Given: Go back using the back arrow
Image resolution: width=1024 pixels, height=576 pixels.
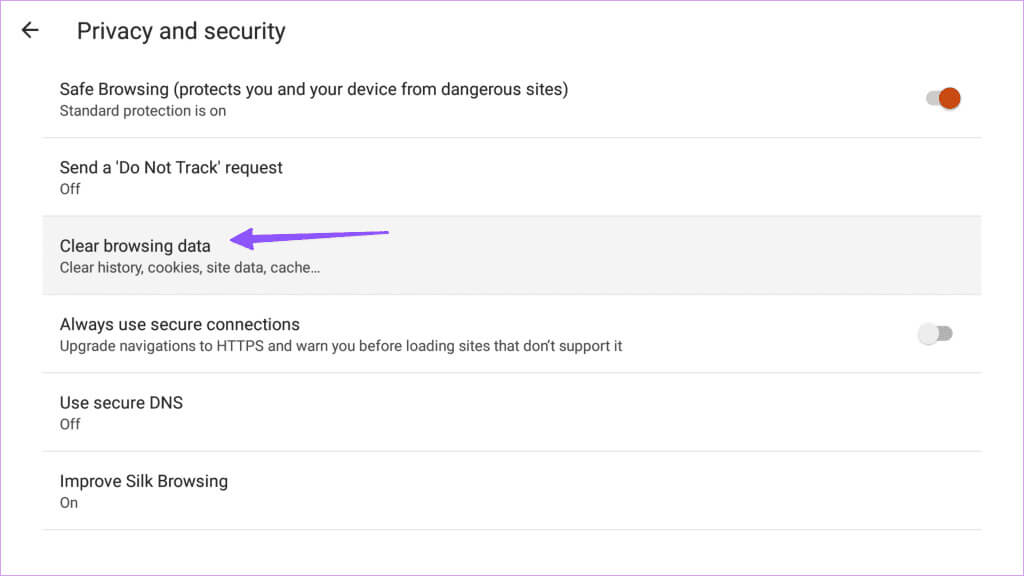Looking at the screenshot, I should 30,30.
